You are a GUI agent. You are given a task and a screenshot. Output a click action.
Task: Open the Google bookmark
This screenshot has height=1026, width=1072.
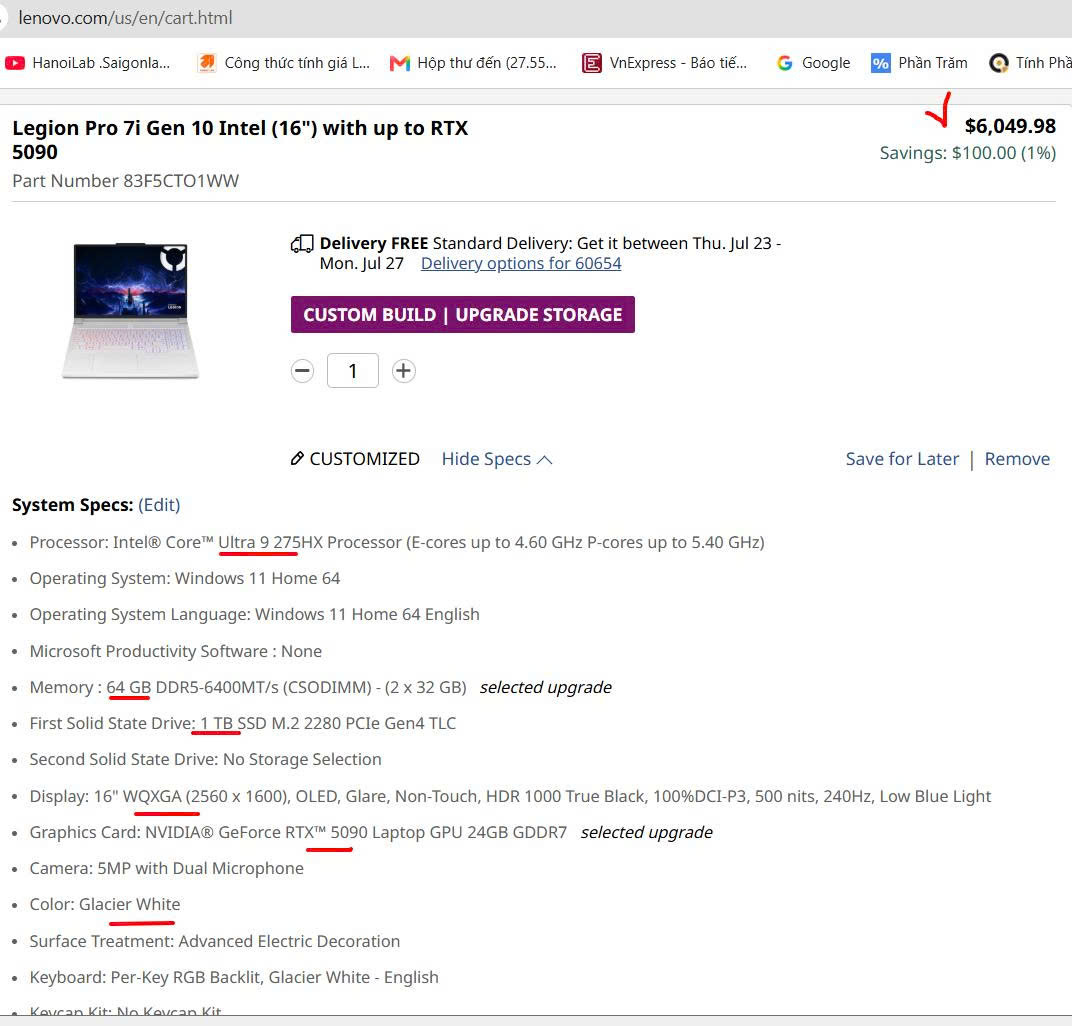(814, 63)
